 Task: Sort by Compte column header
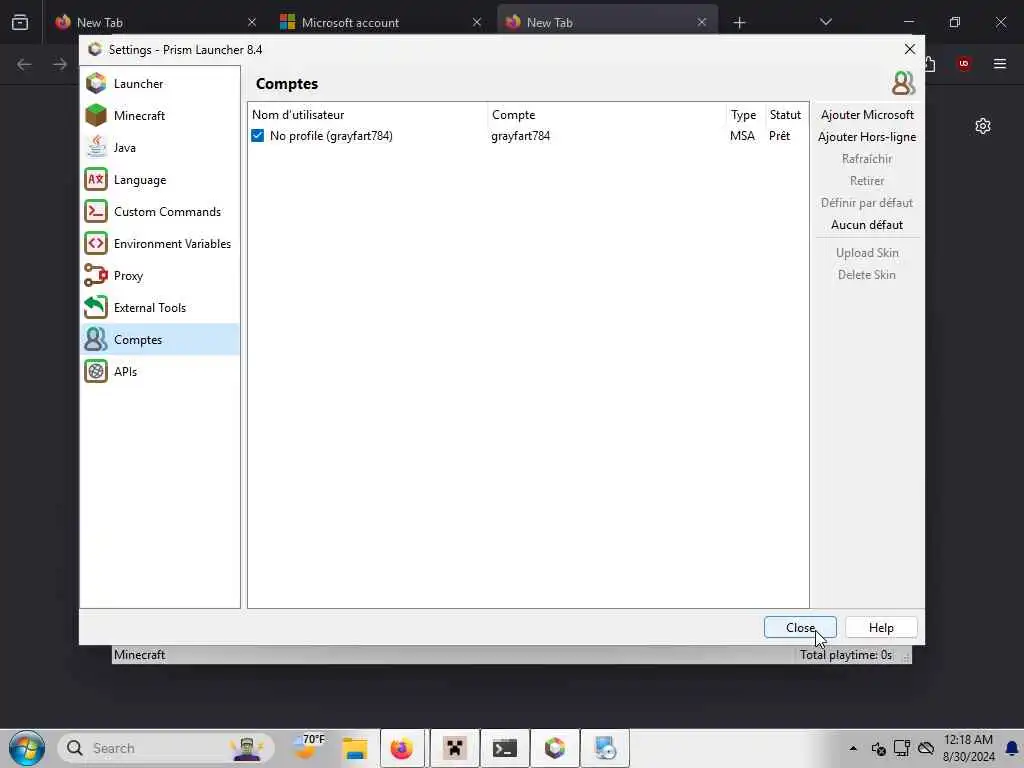point(607,115)
